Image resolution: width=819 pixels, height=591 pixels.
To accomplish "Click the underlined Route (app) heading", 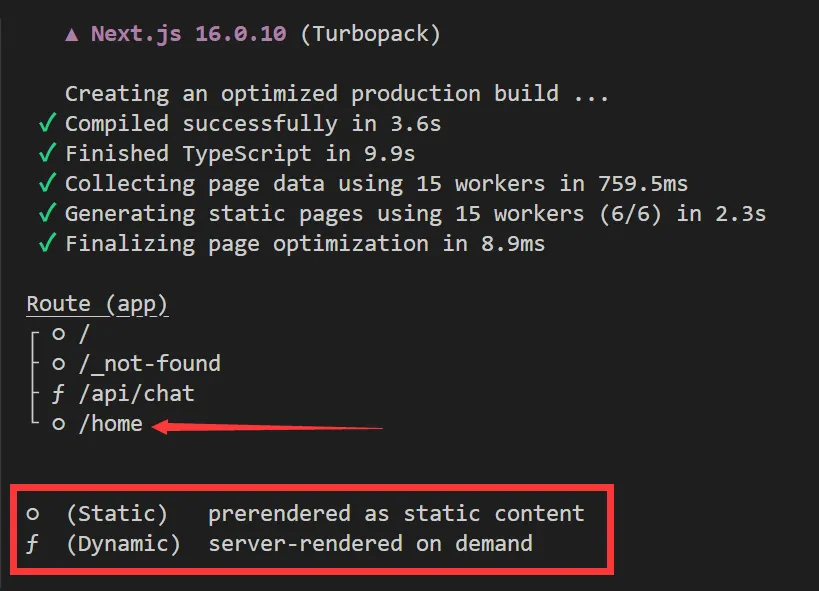I will tap(97, 304).
